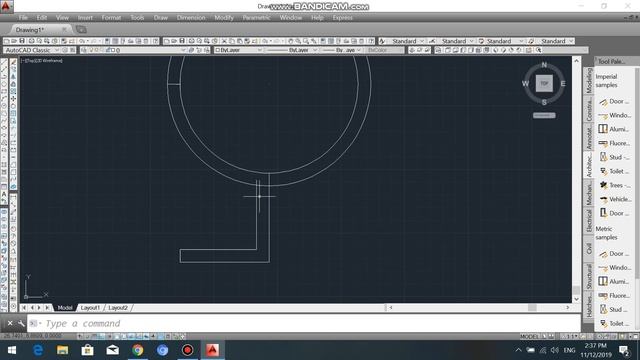Toggle Grid Display in status bar
Screen dimensions: 640x360
[95, 336]
